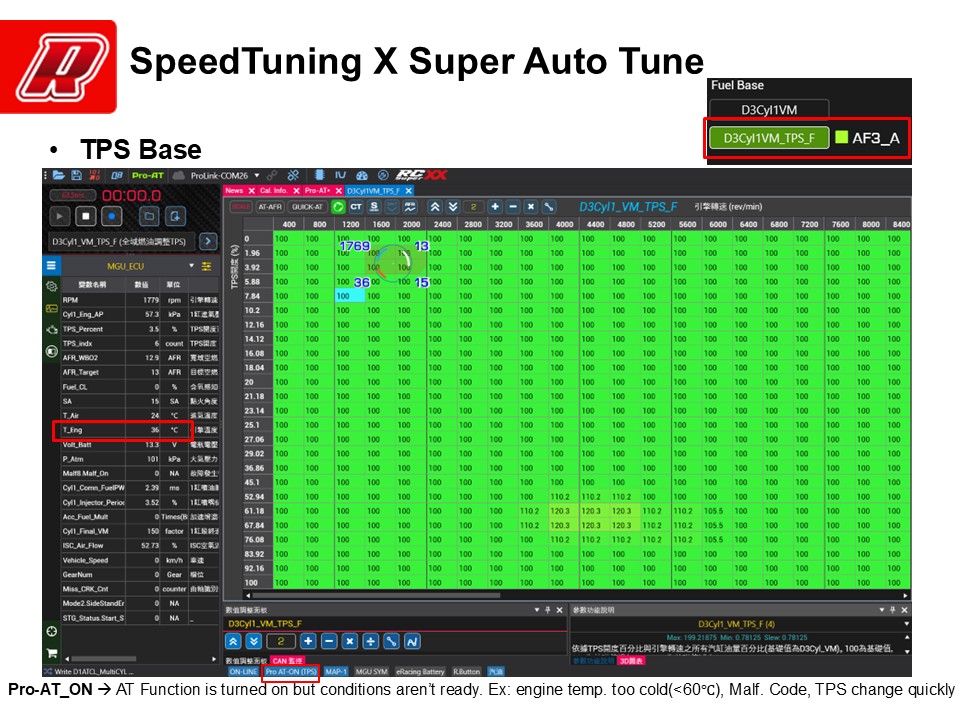
Task: Click the step value field showing 2
Action: click(x=281, y=641)
